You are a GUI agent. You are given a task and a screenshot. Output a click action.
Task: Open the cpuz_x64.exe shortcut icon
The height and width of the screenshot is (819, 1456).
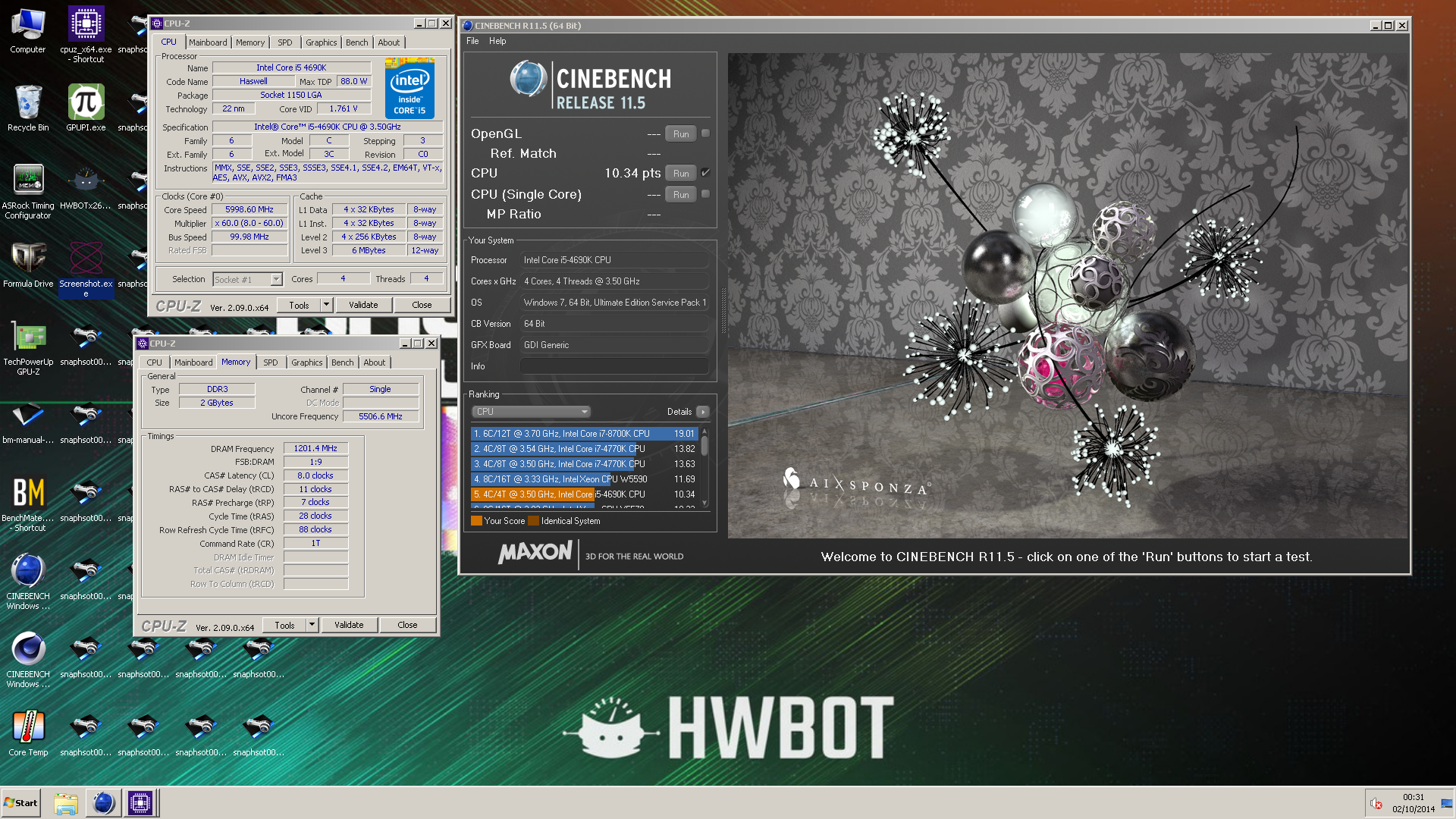[x=86, y=34]
